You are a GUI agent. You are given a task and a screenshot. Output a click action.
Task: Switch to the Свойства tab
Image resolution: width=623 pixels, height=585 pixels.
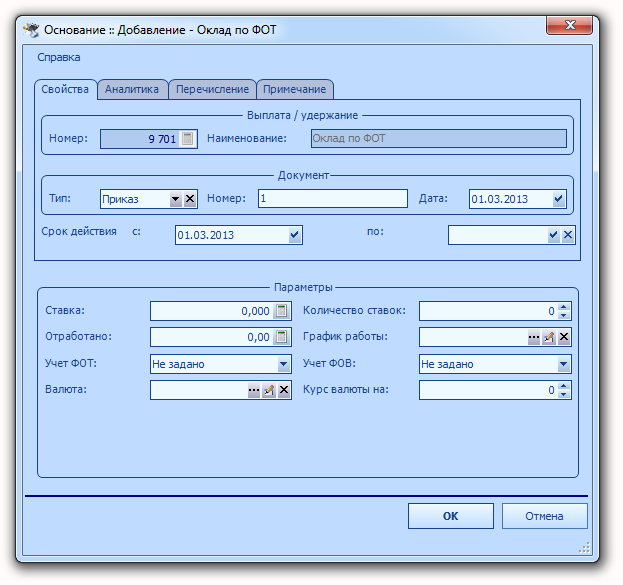65,89
